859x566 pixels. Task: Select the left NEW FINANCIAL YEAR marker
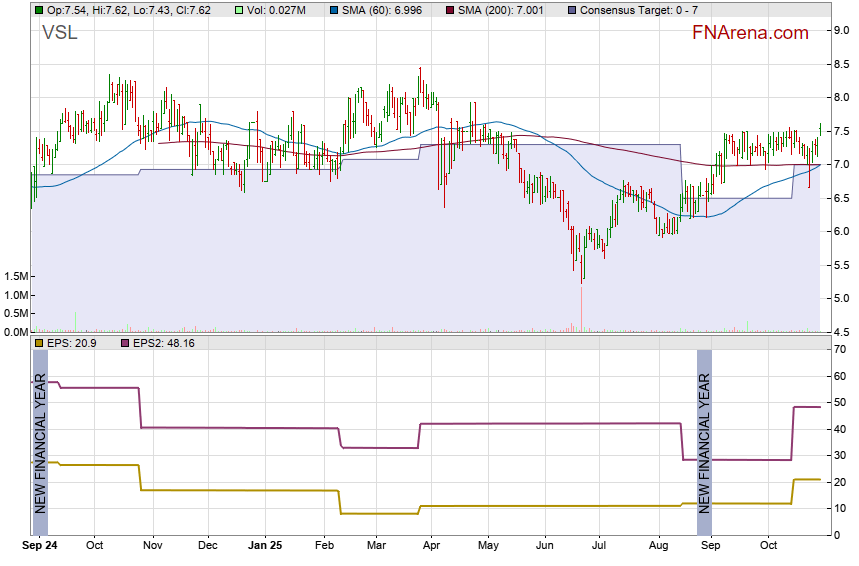pos(40,442)
